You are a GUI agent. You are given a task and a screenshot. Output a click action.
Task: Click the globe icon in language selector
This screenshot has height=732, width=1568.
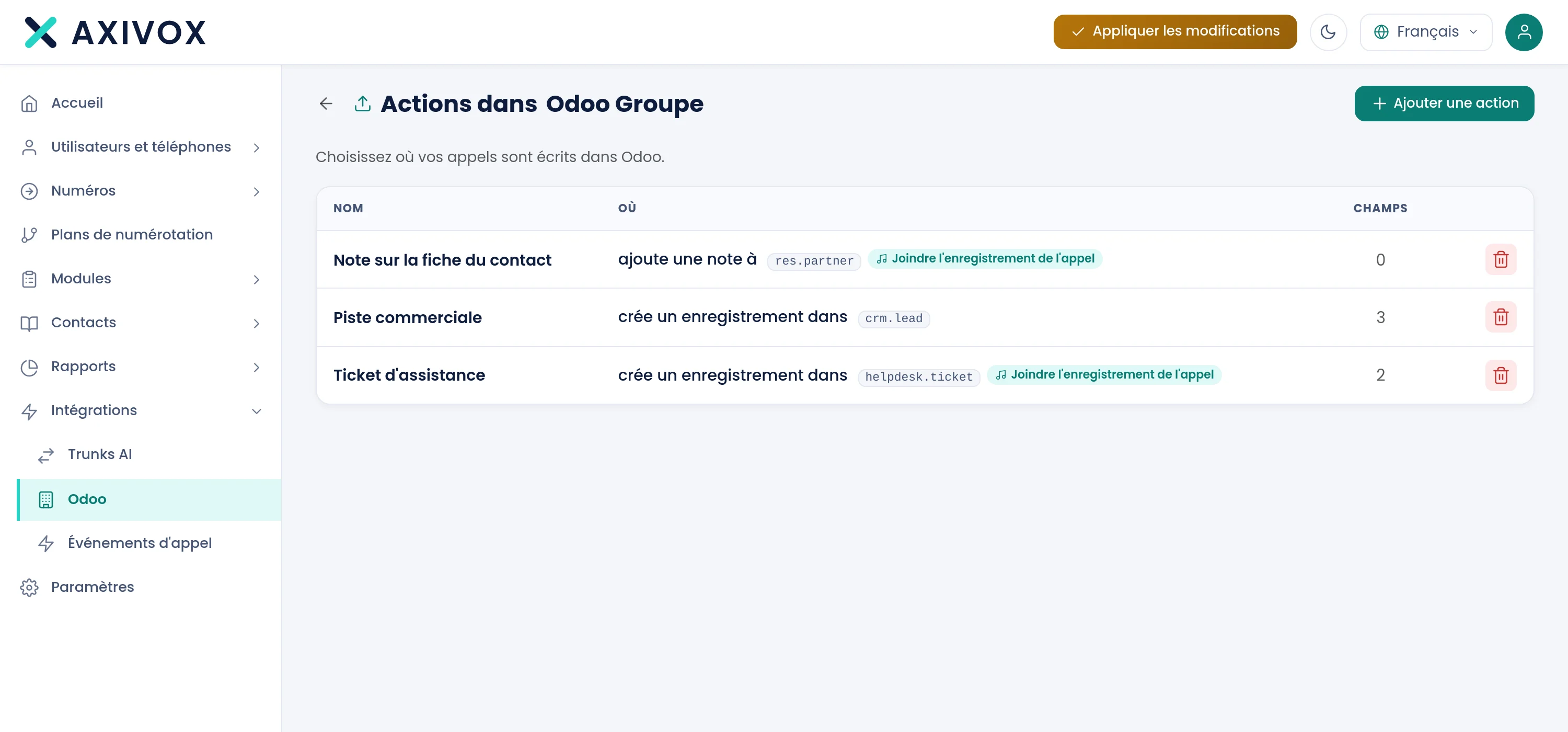click(x=1381, y=32)
